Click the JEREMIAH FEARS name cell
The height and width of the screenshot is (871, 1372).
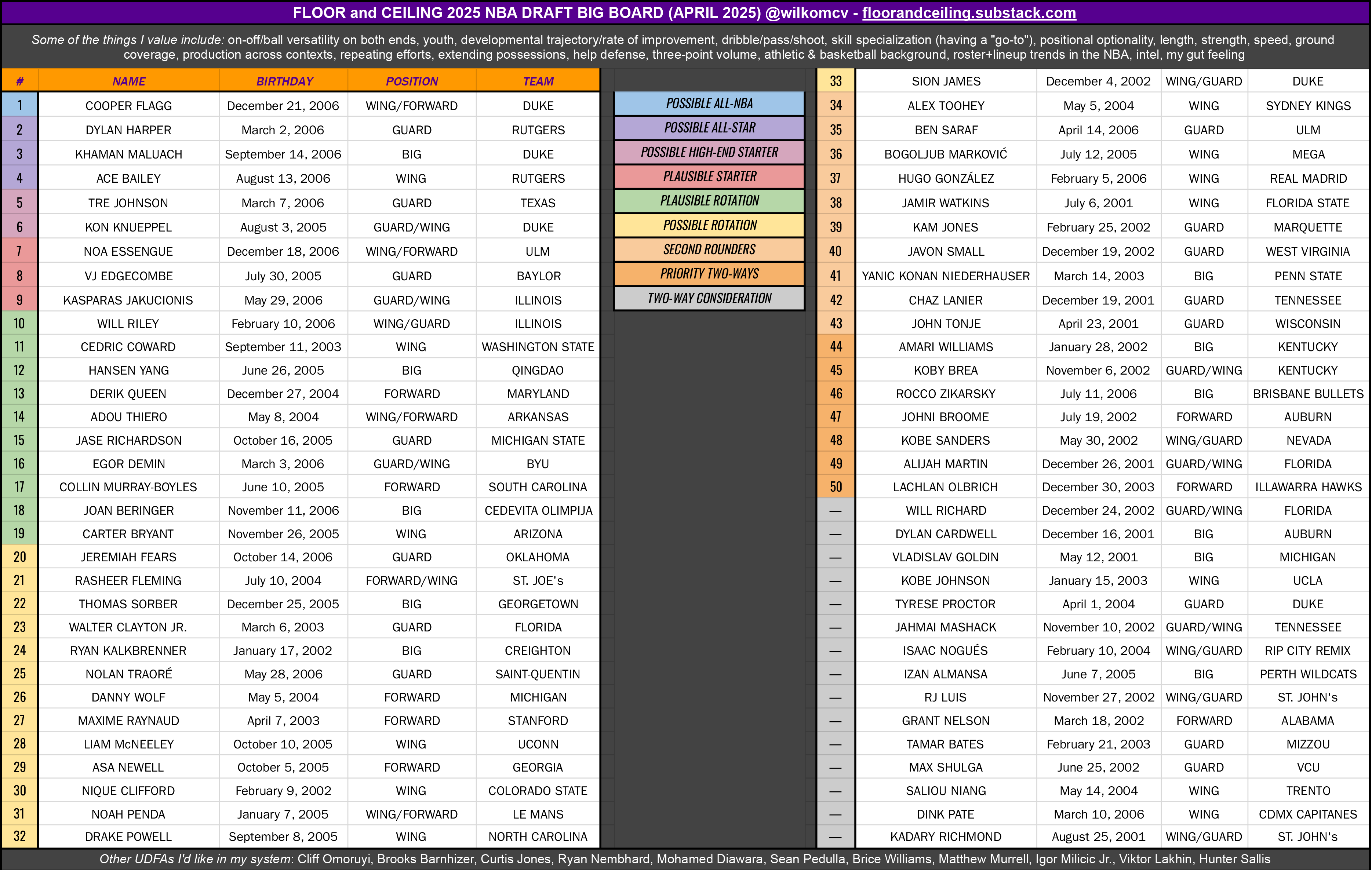click(129, 557)
